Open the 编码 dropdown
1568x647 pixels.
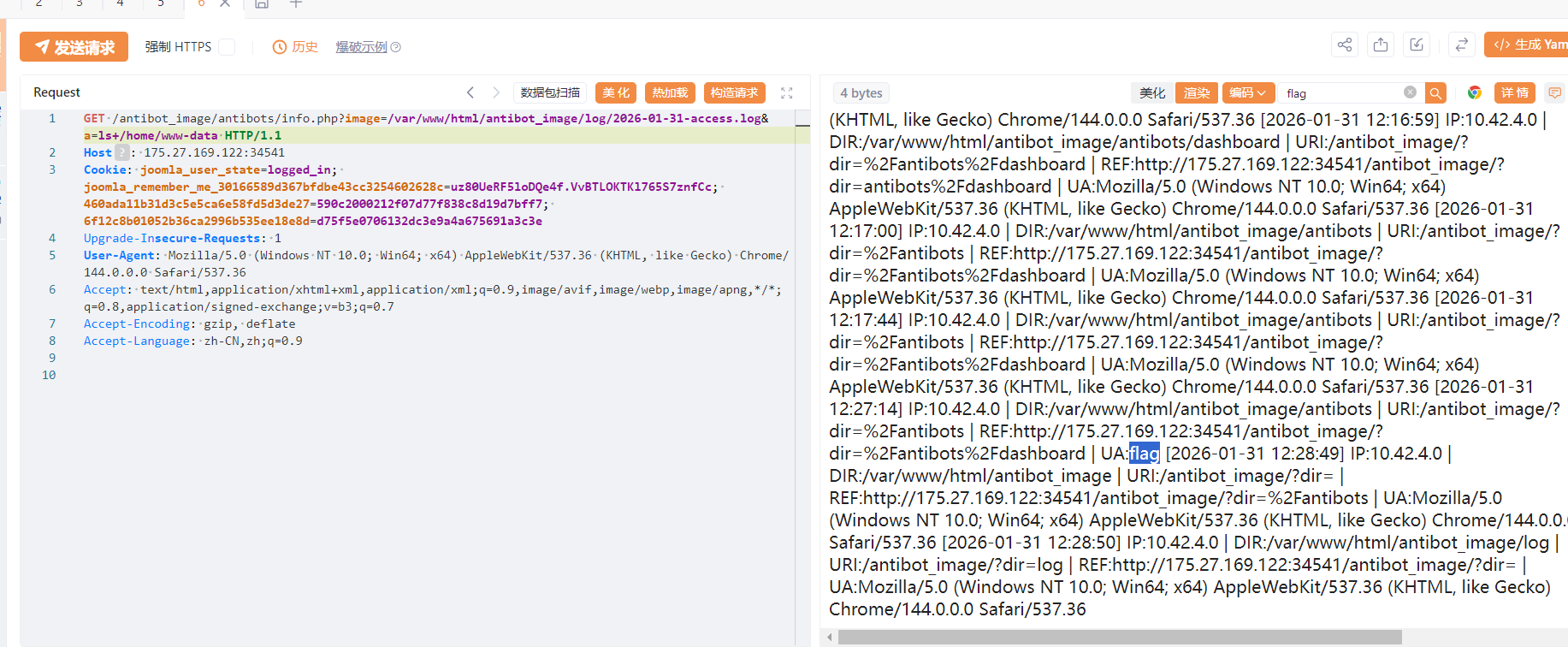point(1247,92)
